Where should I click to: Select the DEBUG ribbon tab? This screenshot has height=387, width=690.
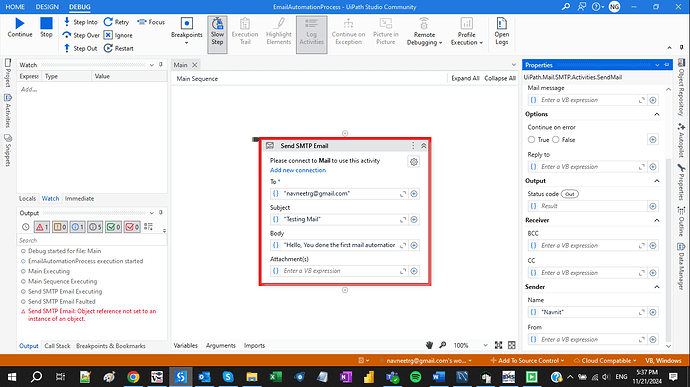pos(80,7)
